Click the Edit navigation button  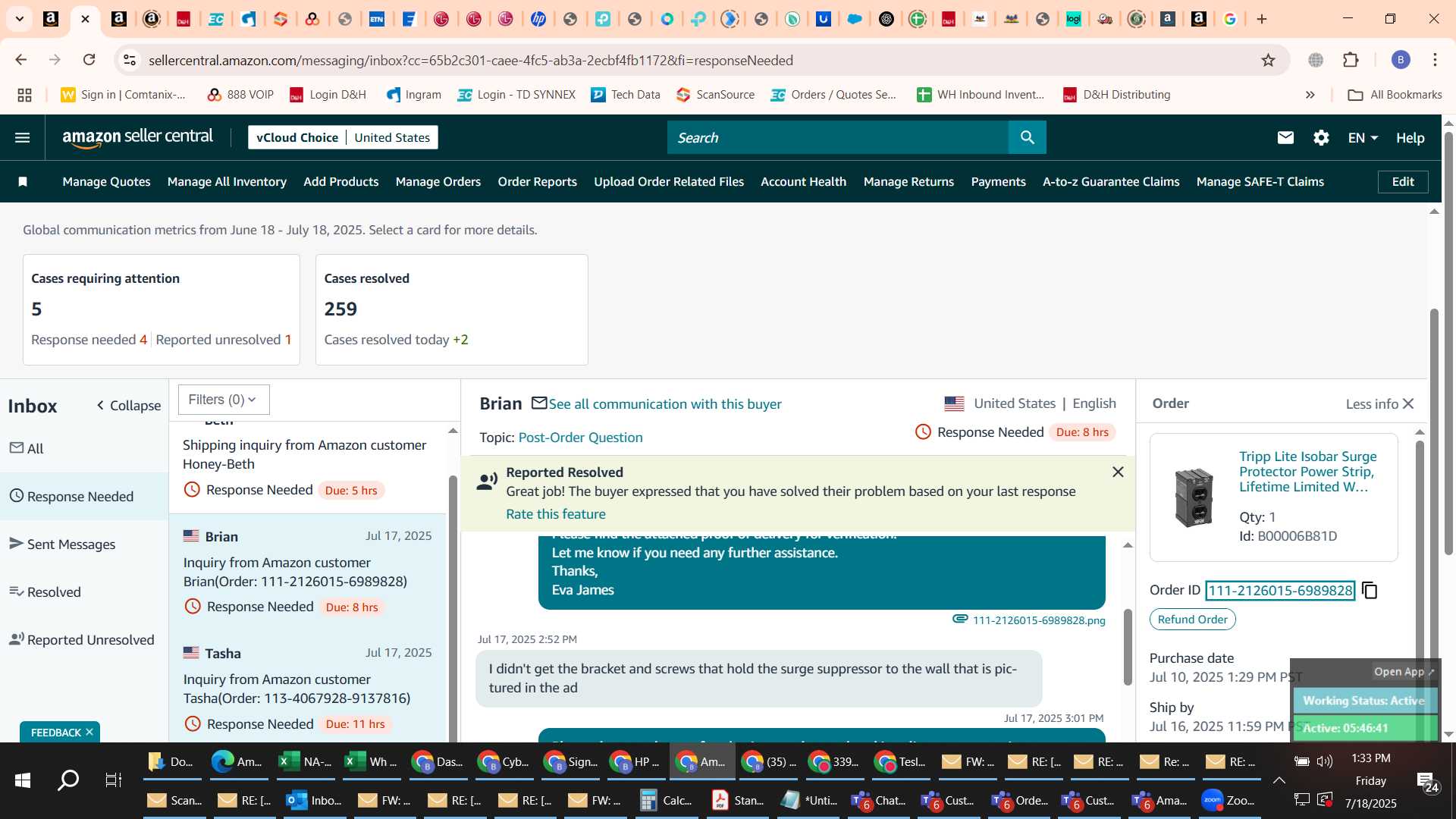(1403, 181)
